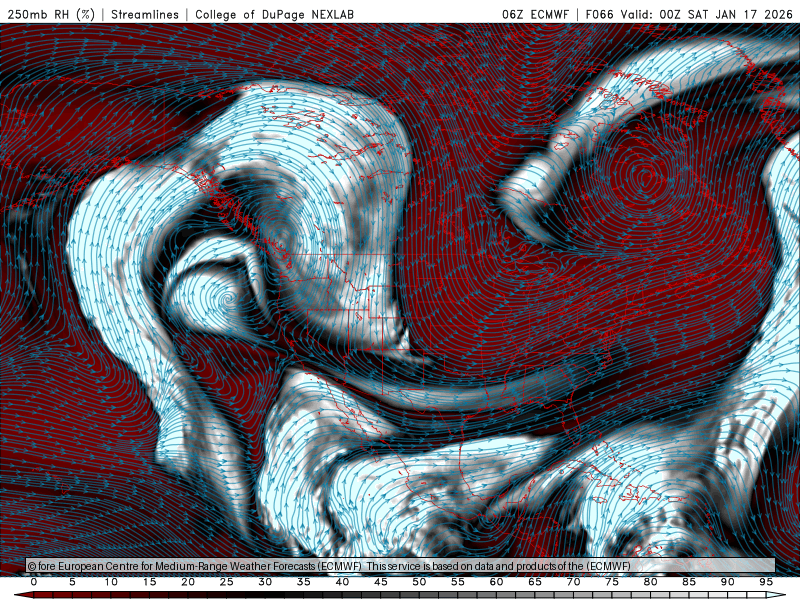Click the '10' label on color scale
The height and width of the screenshot is (600, 800).
(x=111, y=582)
